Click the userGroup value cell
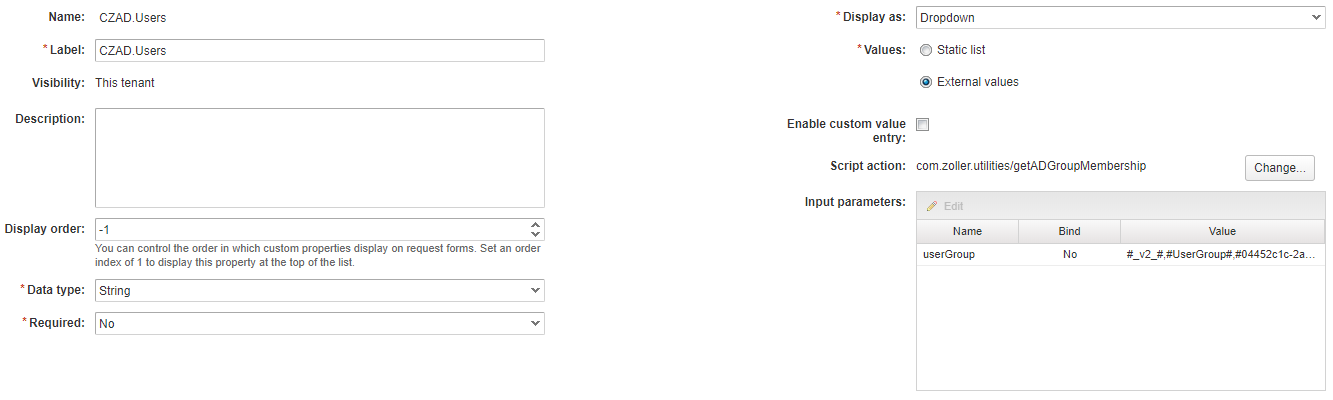Viewport: 1333px width, 400px height. pyautogui.click(x=1222, y=255)
